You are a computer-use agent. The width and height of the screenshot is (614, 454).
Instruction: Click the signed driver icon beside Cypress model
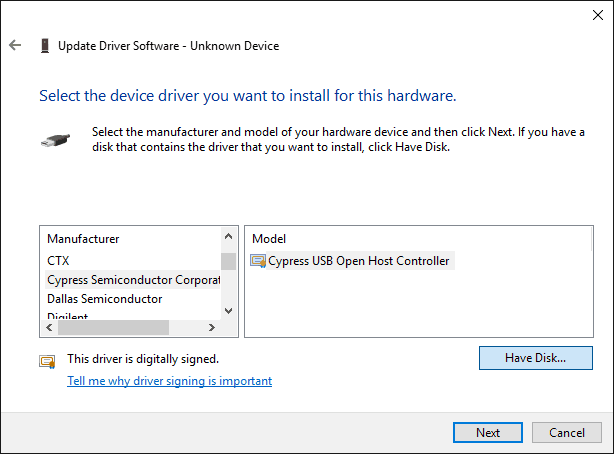[258, 261]
